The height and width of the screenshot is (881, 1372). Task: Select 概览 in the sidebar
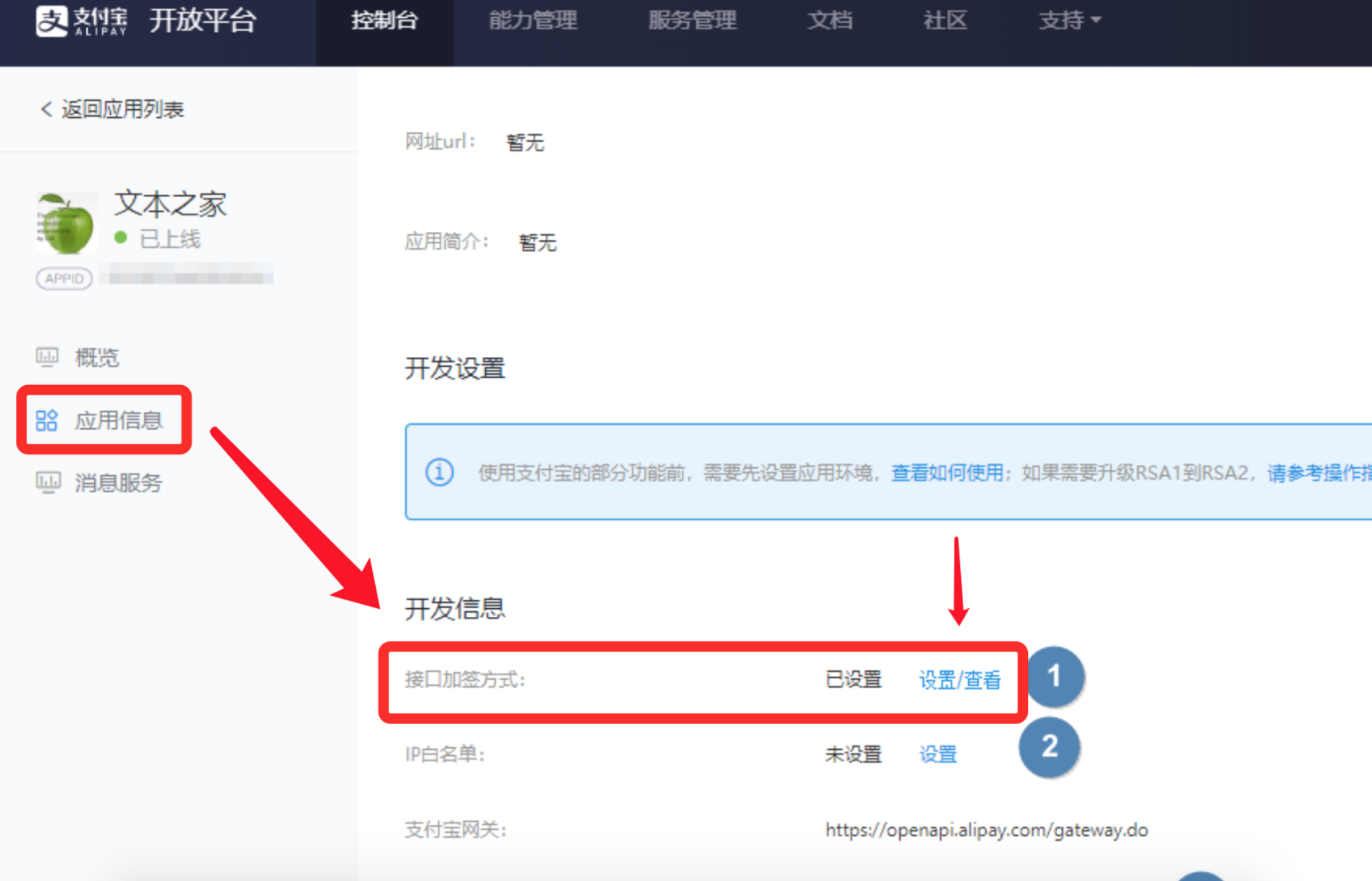[96, 358]
